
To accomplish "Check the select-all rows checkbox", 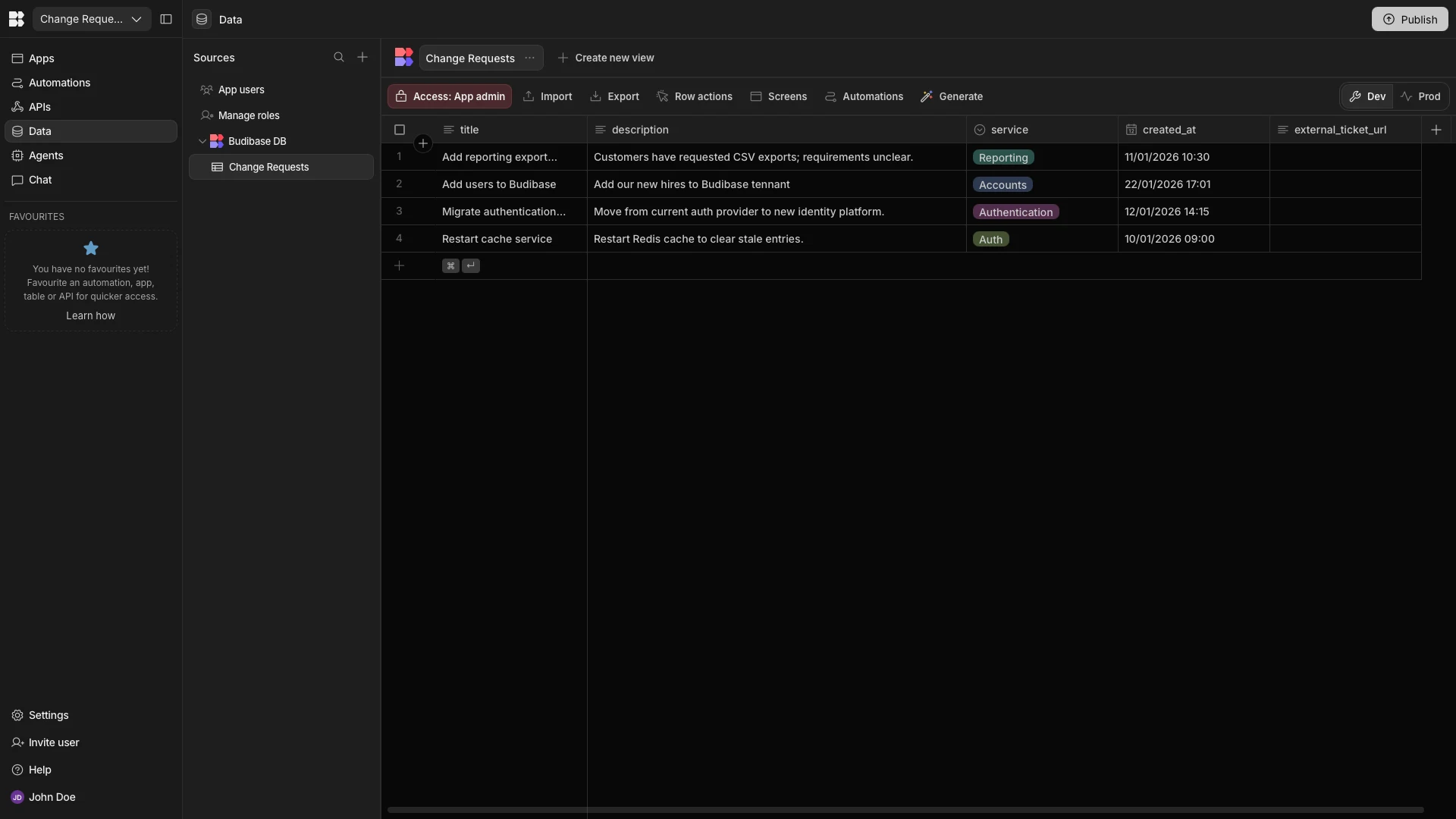I will [400, 130].
